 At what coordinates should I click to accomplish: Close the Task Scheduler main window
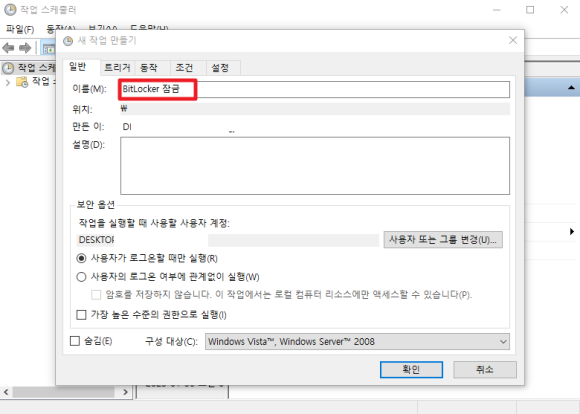tap(564, 10)
